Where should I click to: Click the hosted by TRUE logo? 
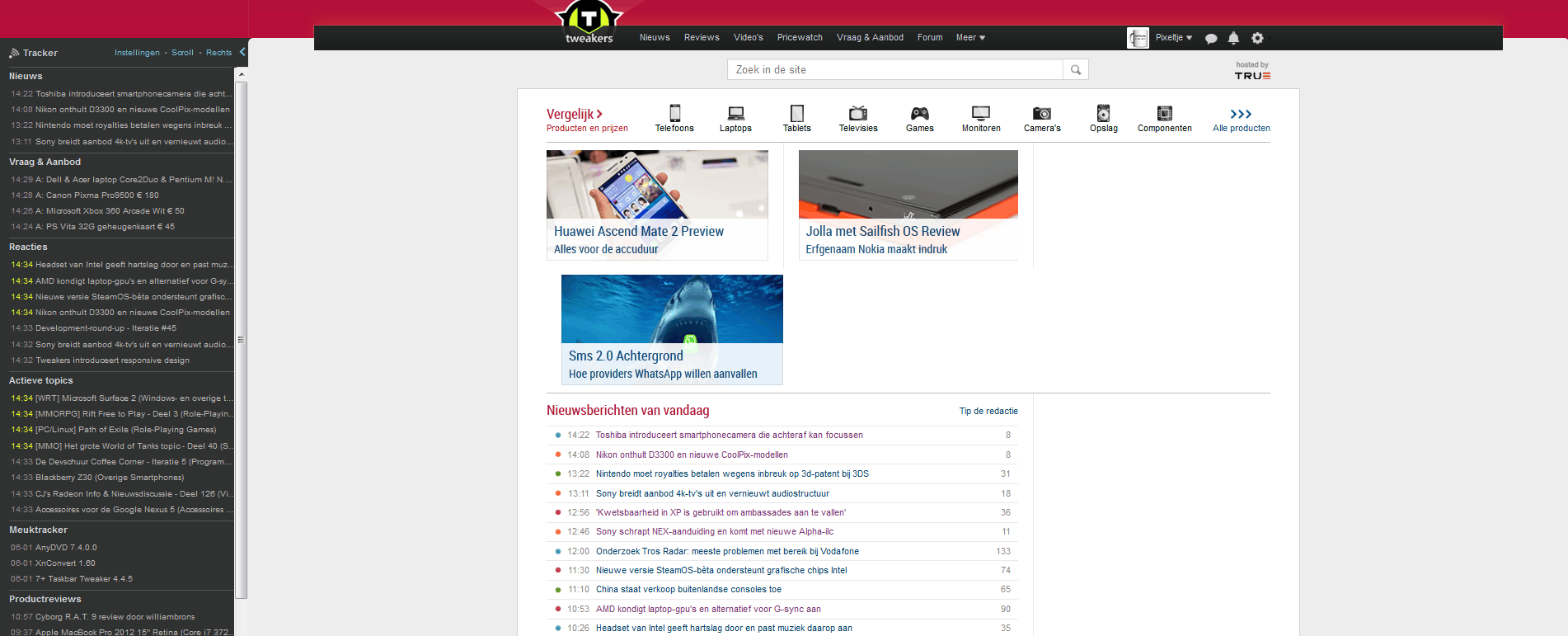pos(1252,71)
